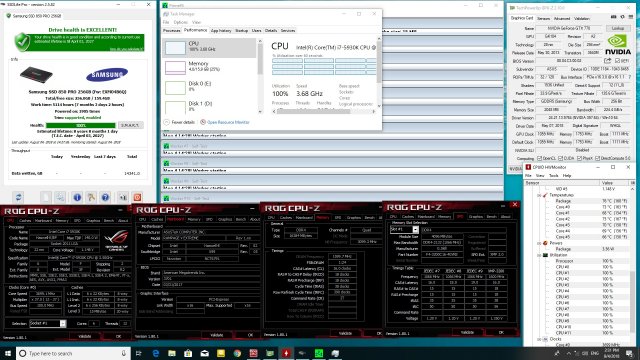Screen dimensions: 640x360
Task: Open File Explorer from taskbar
Action: 172,353
